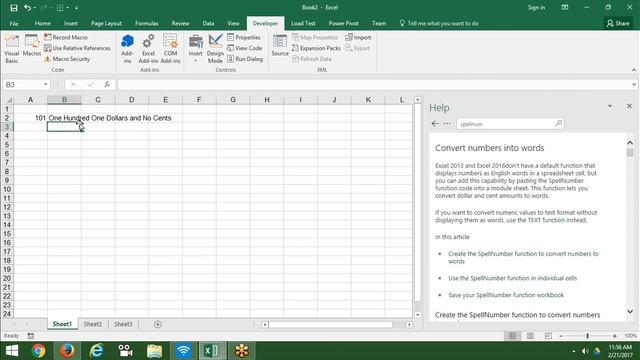The image size is (640, 360).
Task: Open the Visual Basic editor
Action: coord(12,49)
